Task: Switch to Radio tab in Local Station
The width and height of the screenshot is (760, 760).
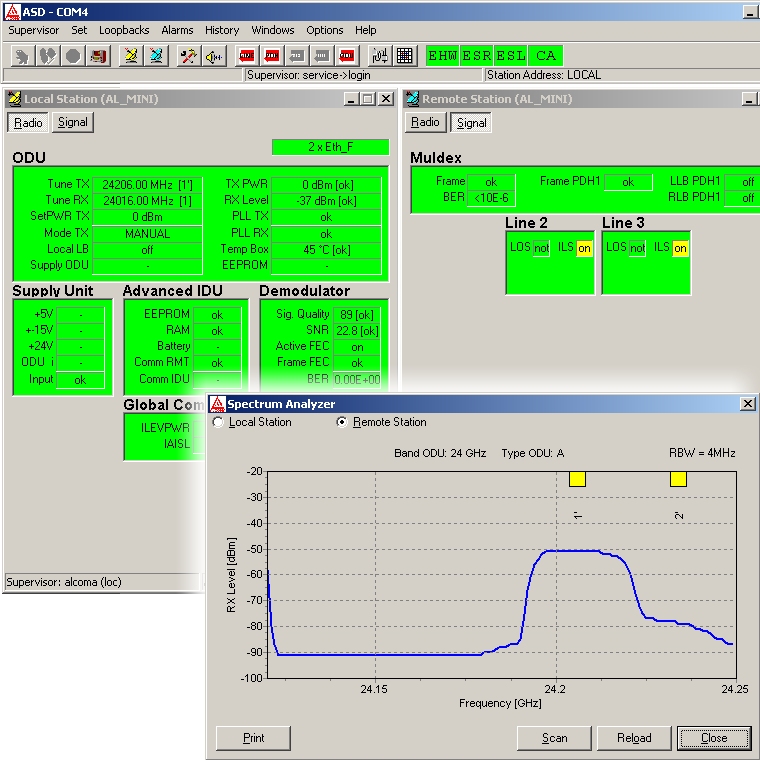Action: point(28,123)
